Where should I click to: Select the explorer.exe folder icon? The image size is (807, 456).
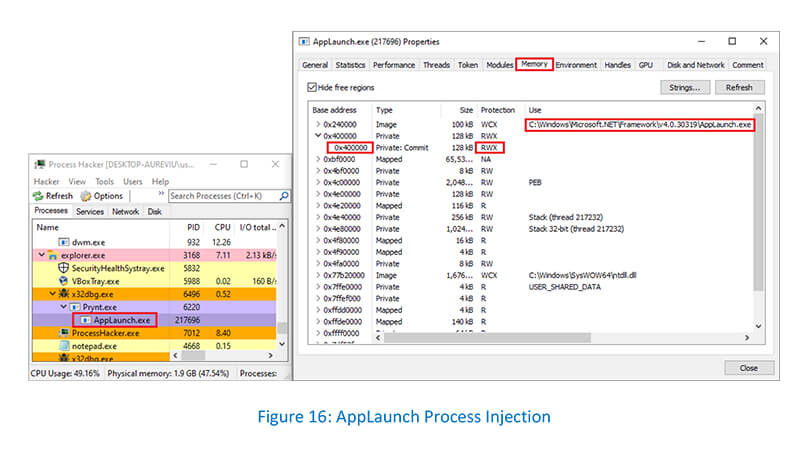52,255
